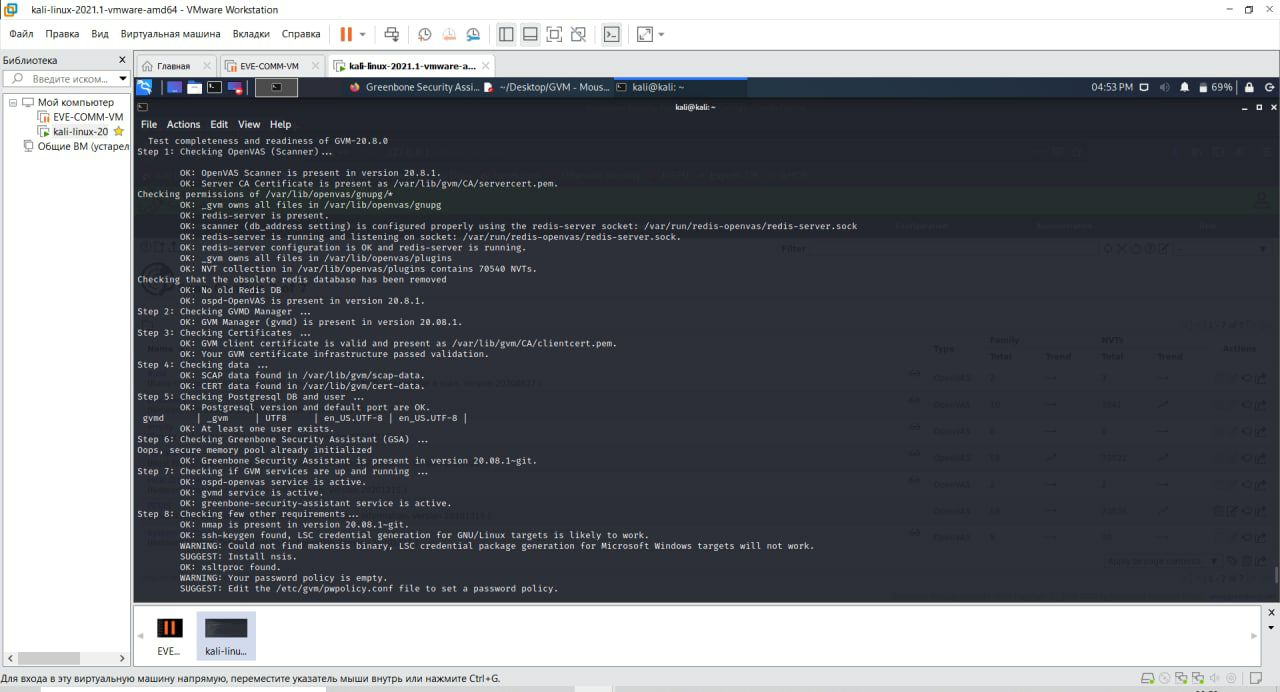Click the stretch guest display icon
The image size is (1280, 692).
click(x=644, y=34)
